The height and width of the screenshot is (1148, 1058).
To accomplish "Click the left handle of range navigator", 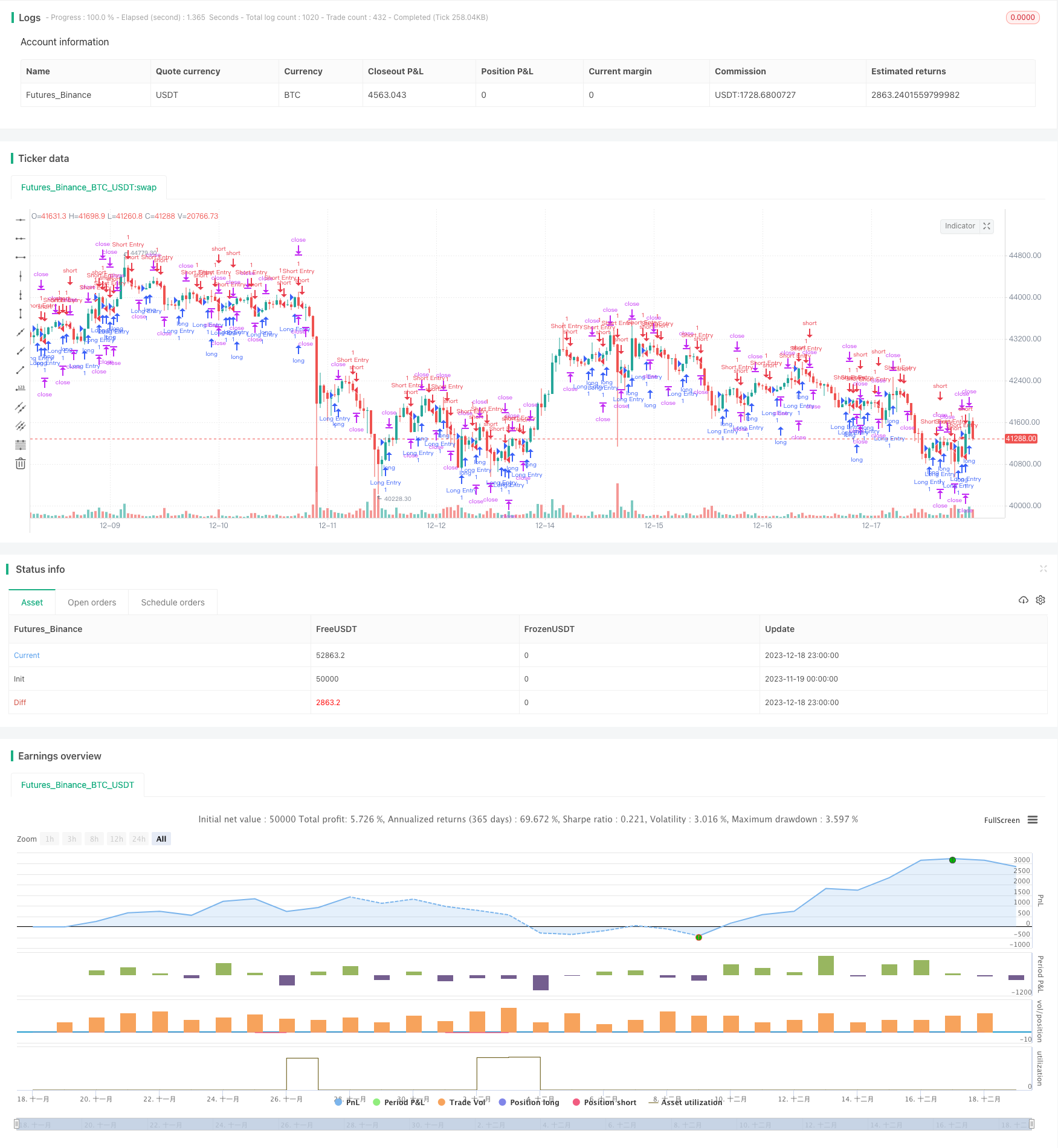I will (17, 1124).
